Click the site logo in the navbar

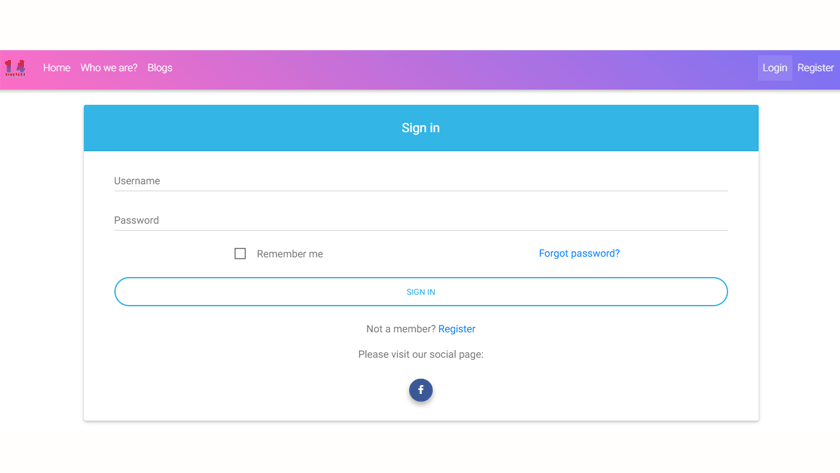15,68
